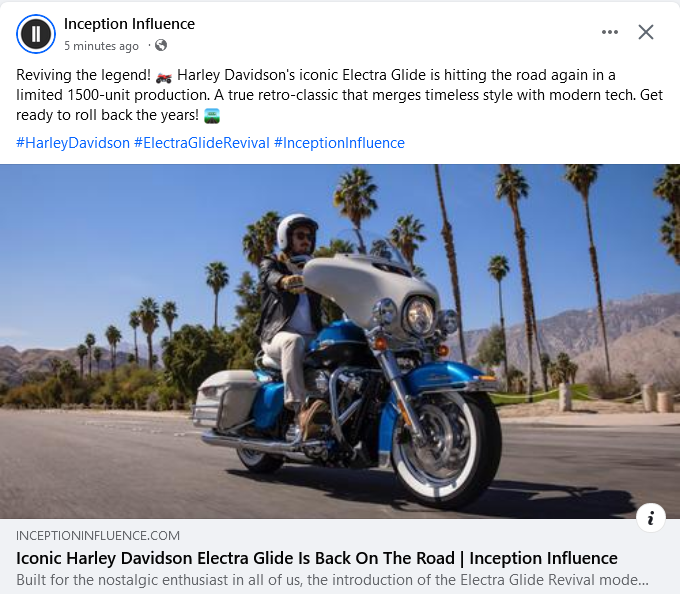Open the "5 minutes ago" timestamp link
The width and height of the screenshot is (680, 594).
101,46
